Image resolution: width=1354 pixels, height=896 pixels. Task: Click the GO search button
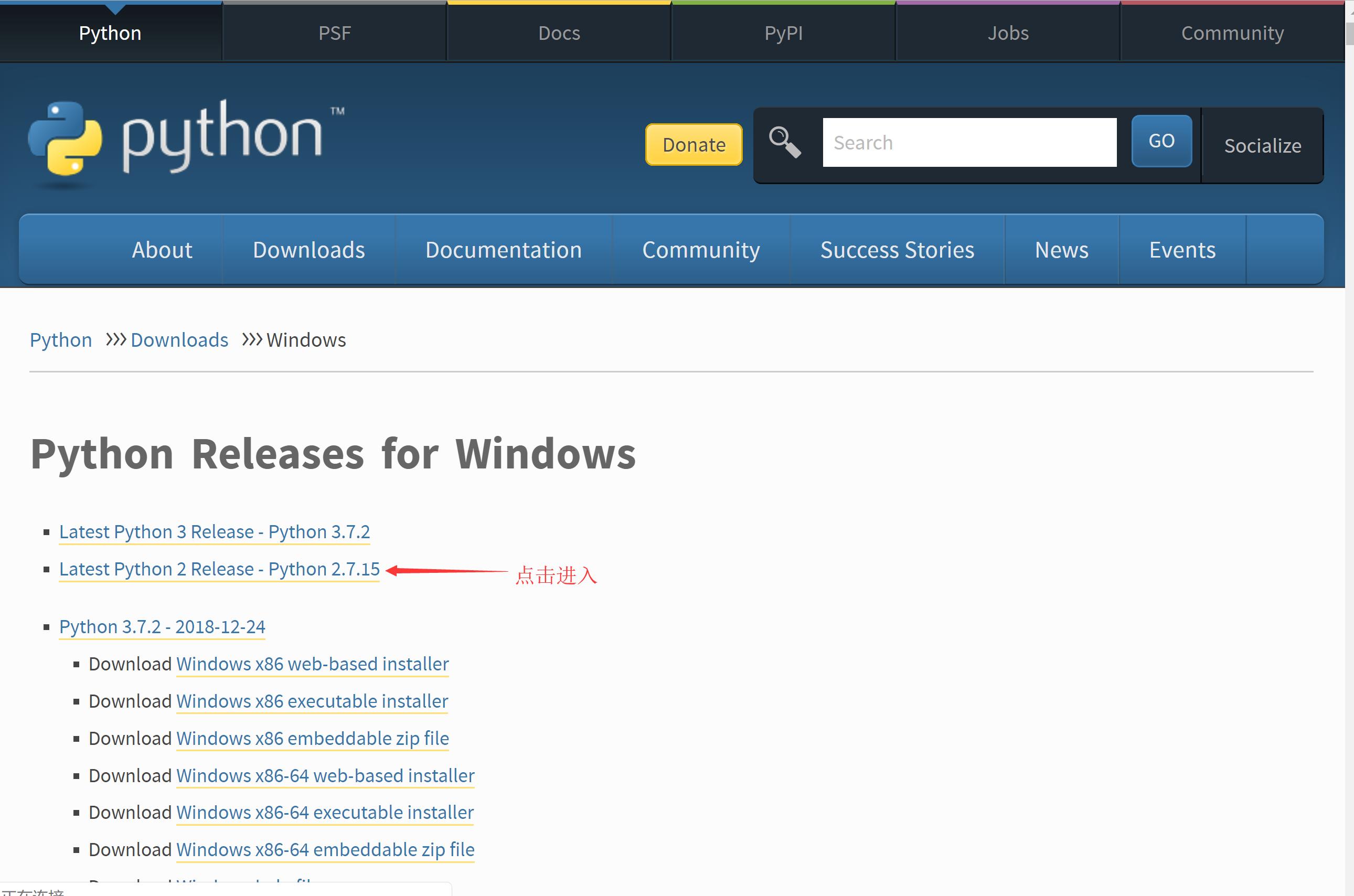(x=1161, y=141)
